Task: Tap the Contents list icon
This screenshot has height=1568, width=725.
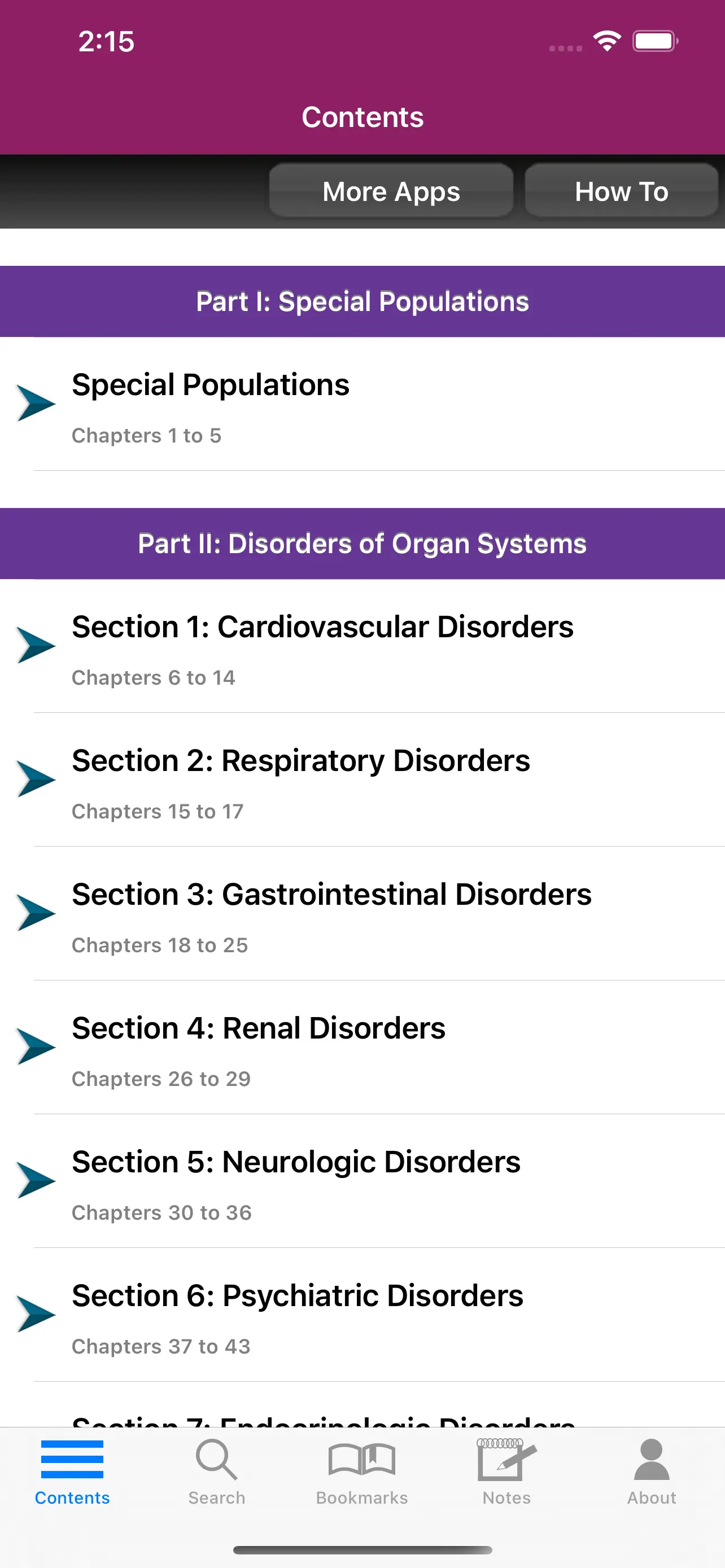Action: pos(72,1460)
